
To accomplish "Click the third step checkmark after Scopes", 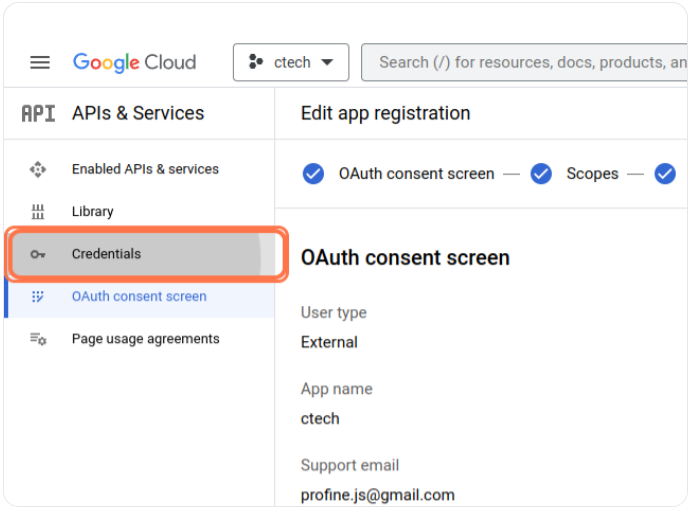I will (x=665, y=174).
